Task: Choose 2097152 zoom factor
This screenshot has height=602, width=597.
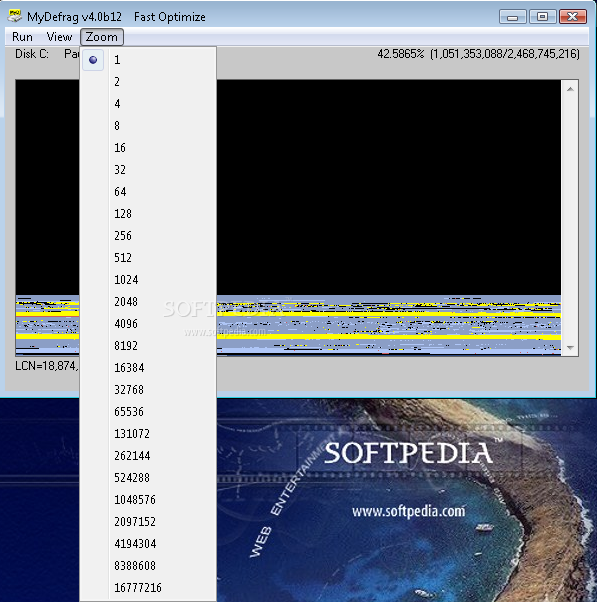Action: (x=148, y=522)
